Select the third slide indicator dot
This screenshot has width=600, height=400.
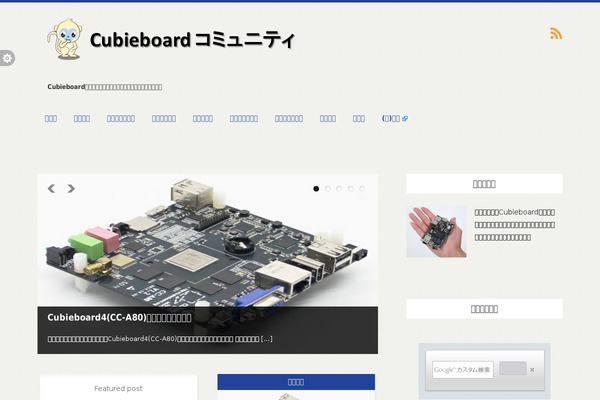click(x=339, y=189)
